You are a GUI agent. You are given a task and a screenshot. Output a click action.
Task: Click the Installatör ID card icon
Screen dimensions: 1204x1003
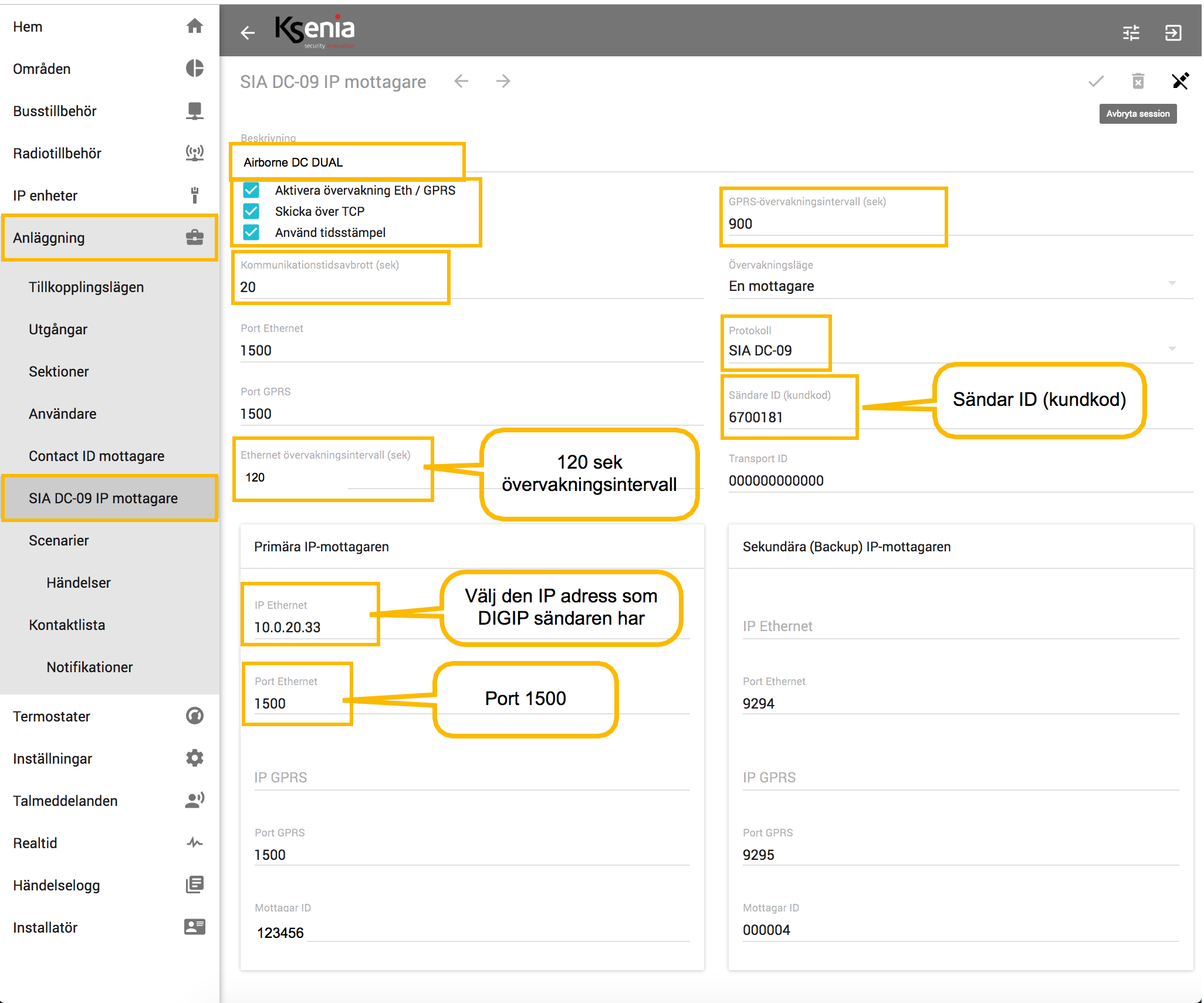pos(195,927)
